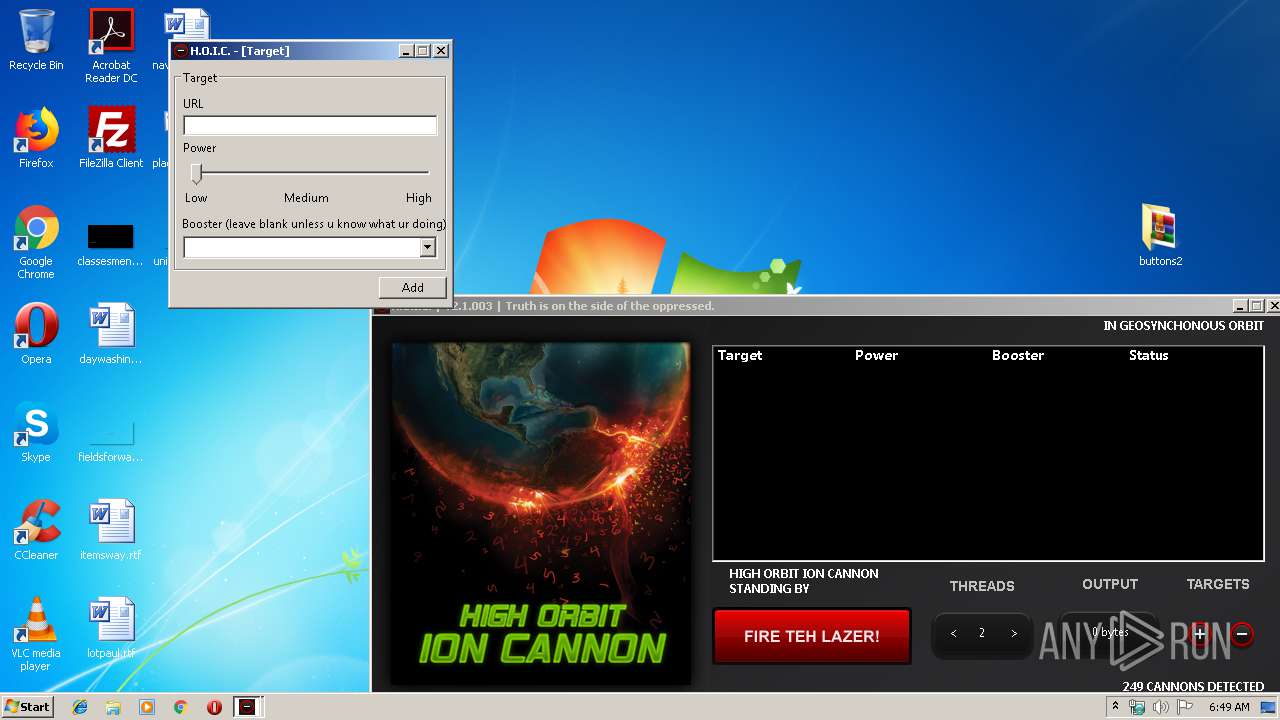
Task: Click the Booster column header in list
Action: (1018, 355)
